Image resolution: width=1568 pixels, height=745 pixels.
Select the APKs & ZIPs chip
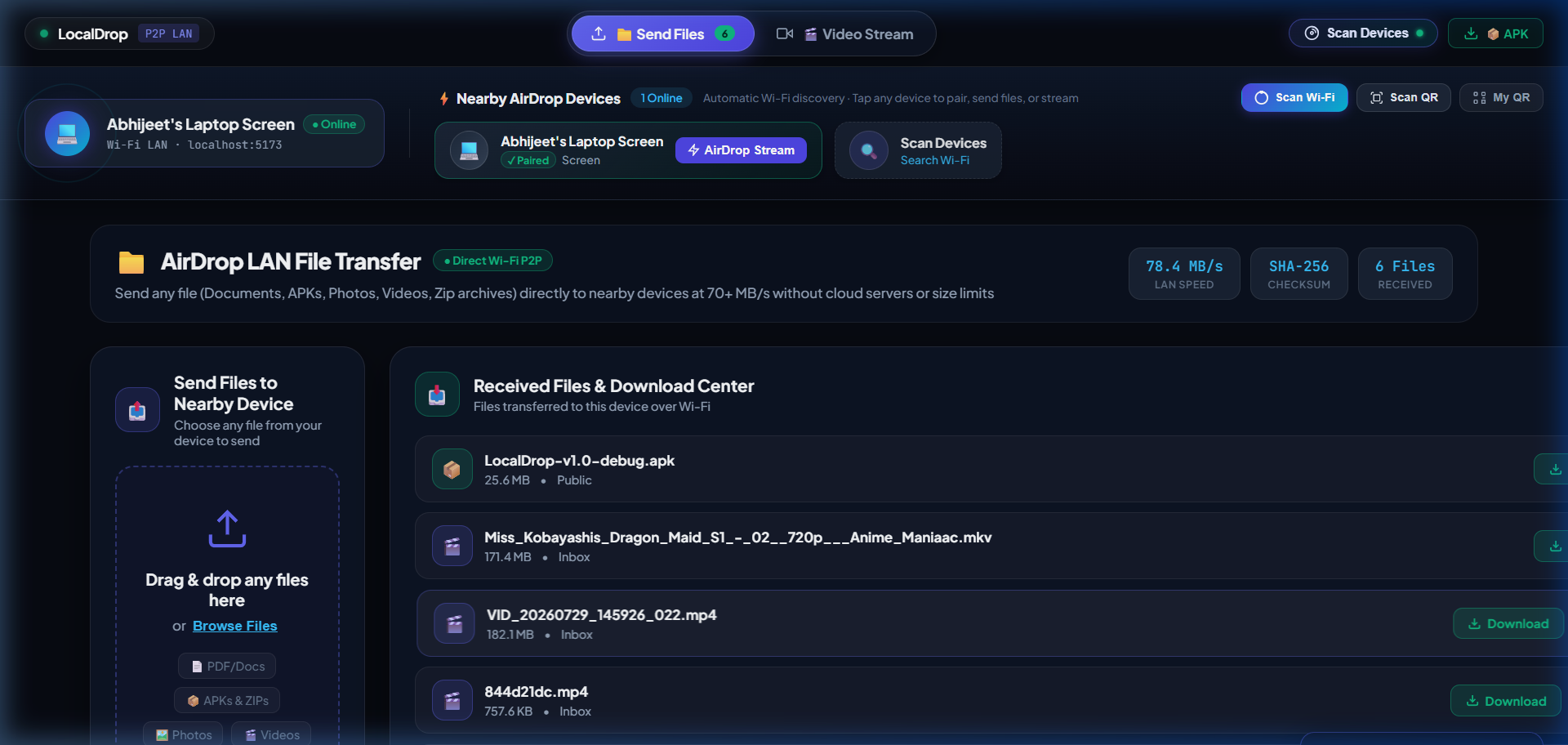227,701
